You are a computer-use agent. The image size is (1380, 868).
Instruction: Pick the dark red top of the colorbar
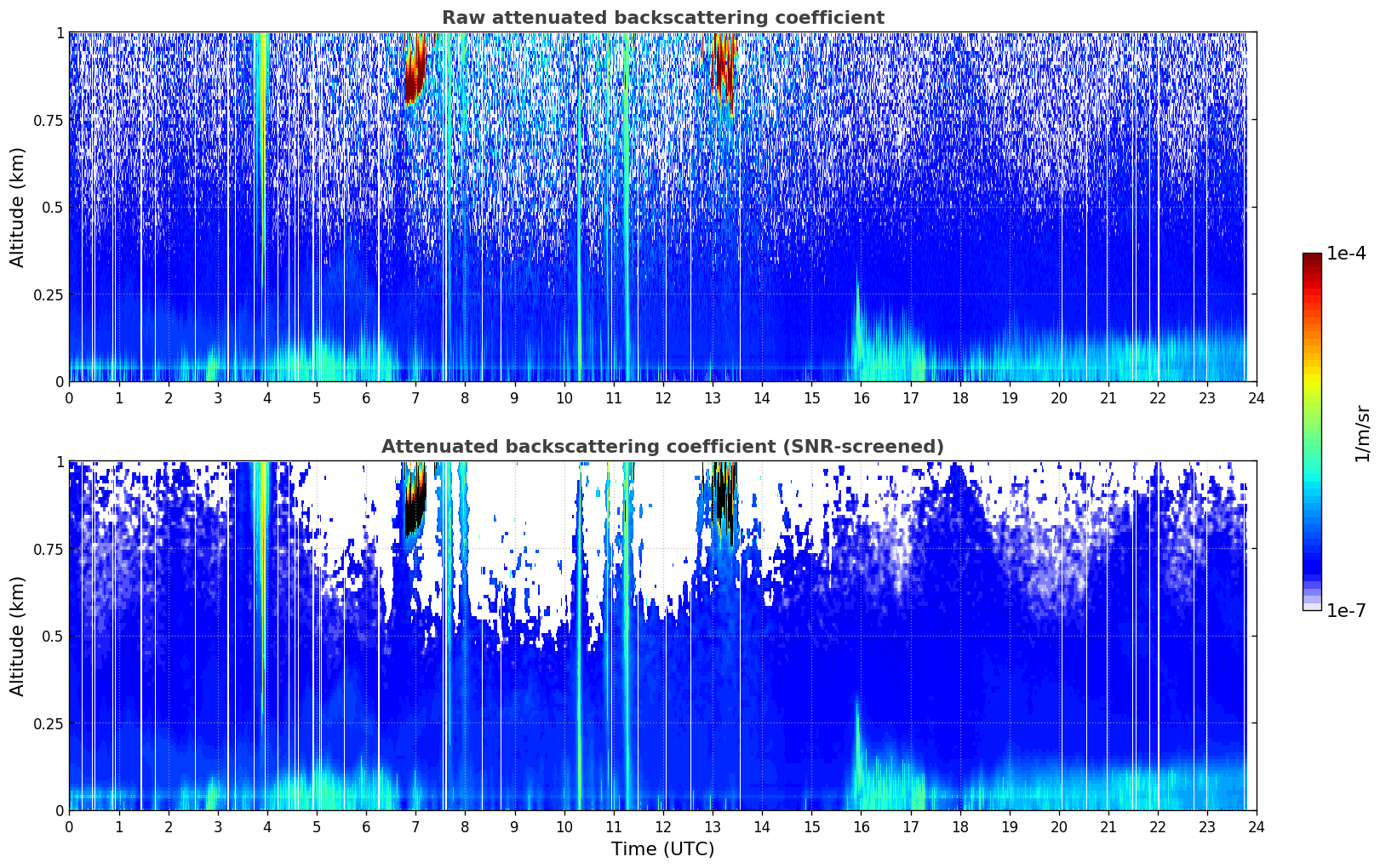[1311, 259]
